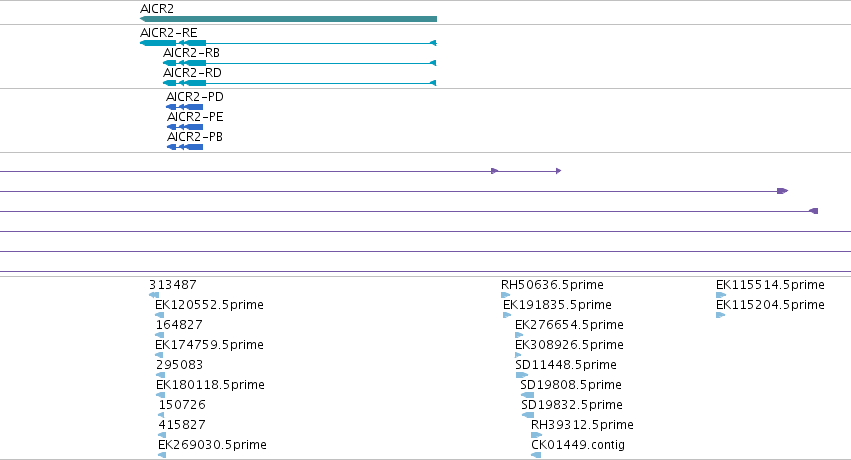Select the arrow glyph under EK115204.5prime
The height and width of the screenshot is (460, 851).
(x=720, y=315)
